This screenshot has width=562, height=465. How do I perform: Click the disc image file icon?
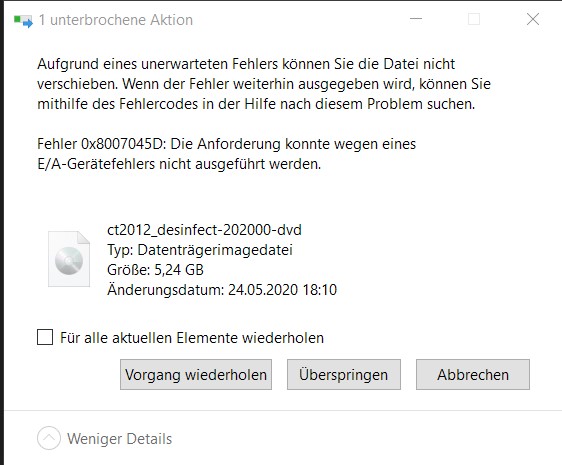(69, 259)
